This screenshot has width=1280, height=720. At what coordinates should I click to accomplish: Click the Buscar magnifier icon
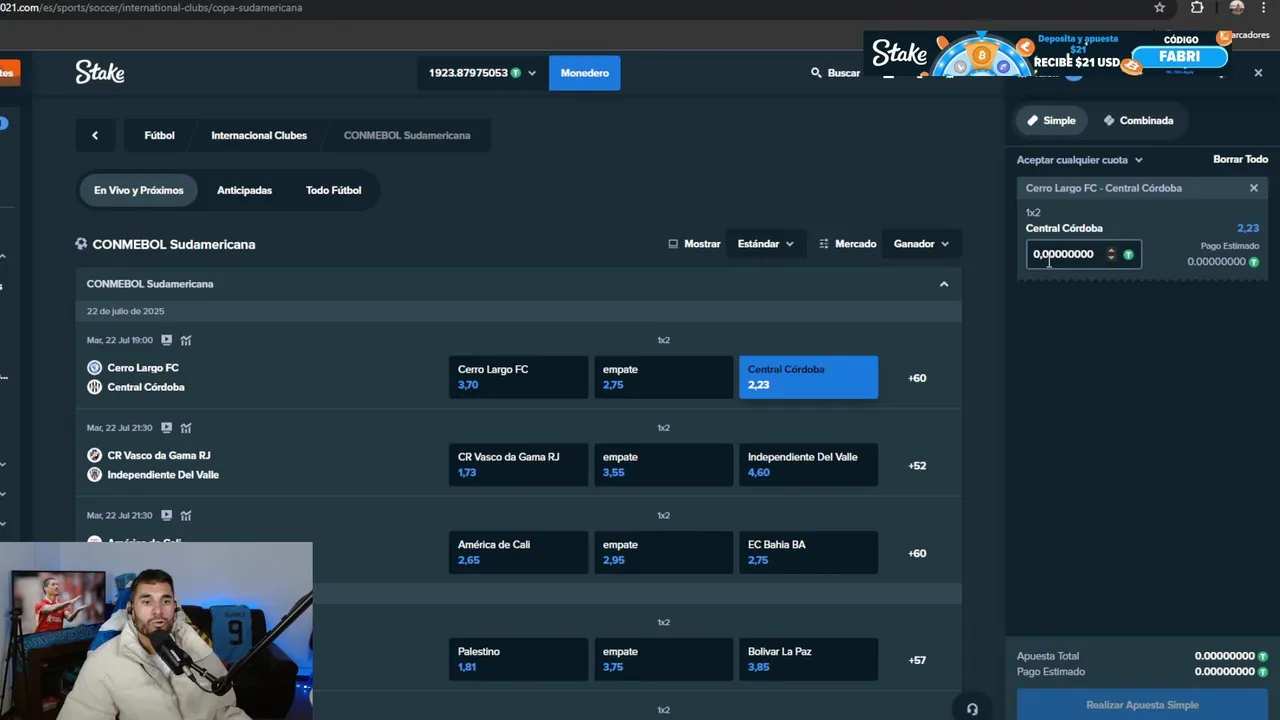click(x=816, y=73)
